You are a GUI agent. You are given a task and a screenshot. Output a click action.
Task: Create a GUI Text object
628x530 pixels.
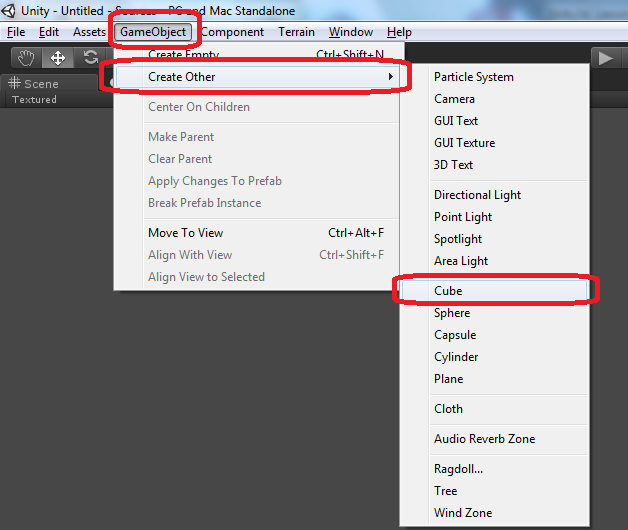pos(495,121)
